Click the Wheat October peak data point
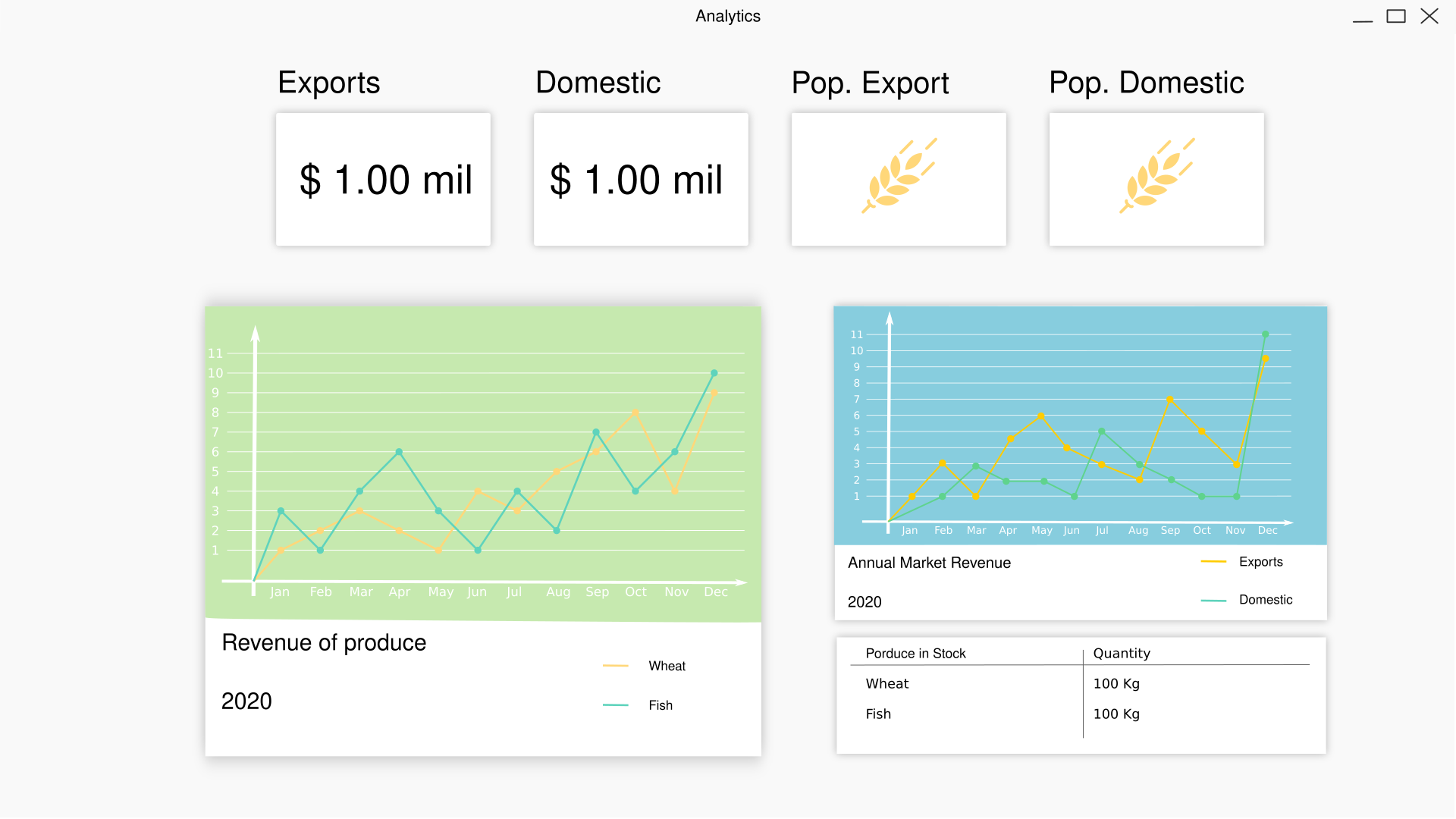The height and width of the screenshot is (819, 1456). (x=635, y=413)
